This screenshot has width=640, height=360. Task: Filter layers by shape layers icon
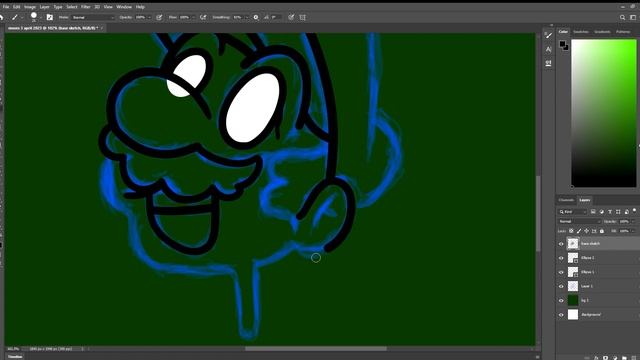pos(618,212)
